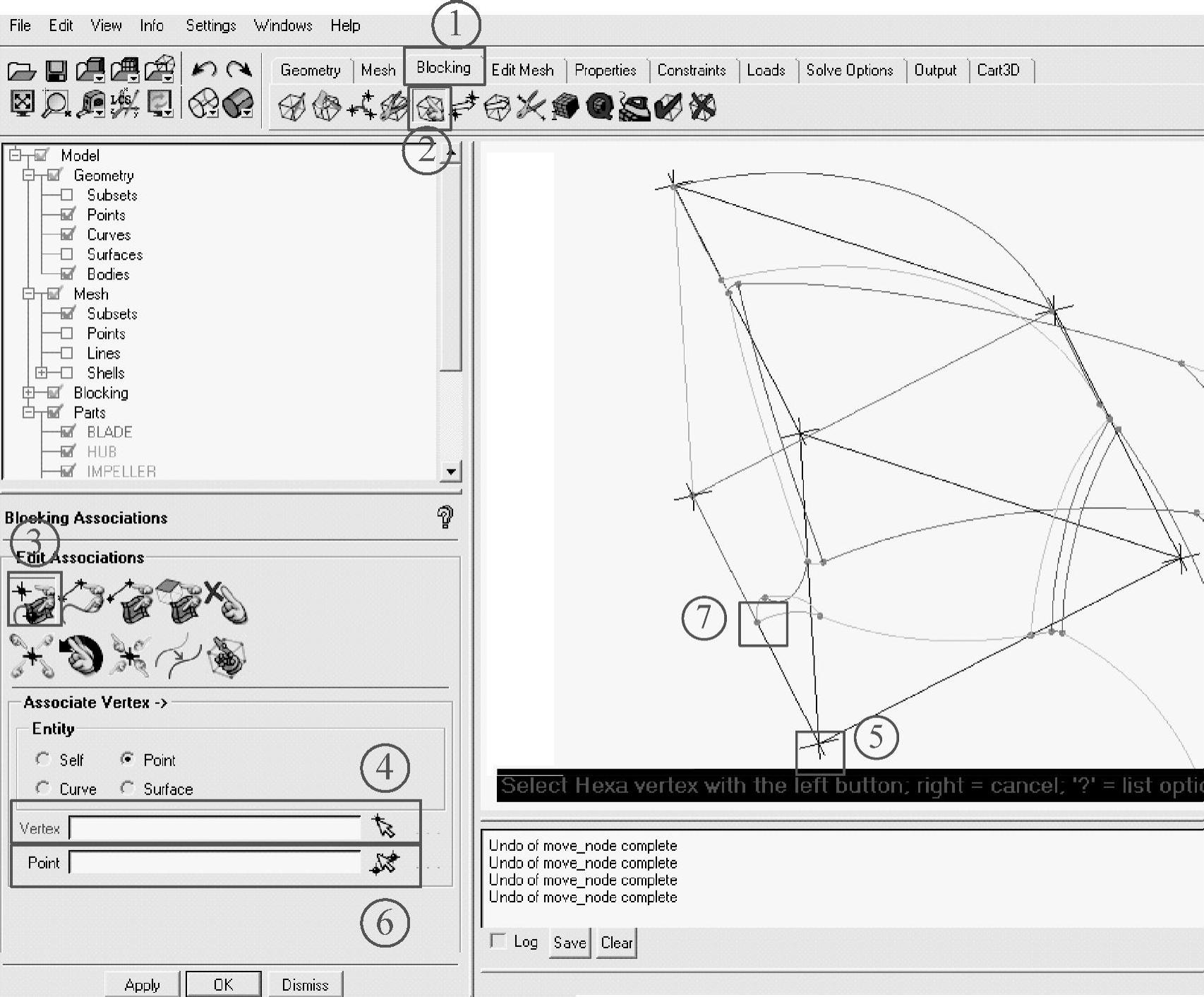Select the Zoom box magnifier tool

[56, 105]
